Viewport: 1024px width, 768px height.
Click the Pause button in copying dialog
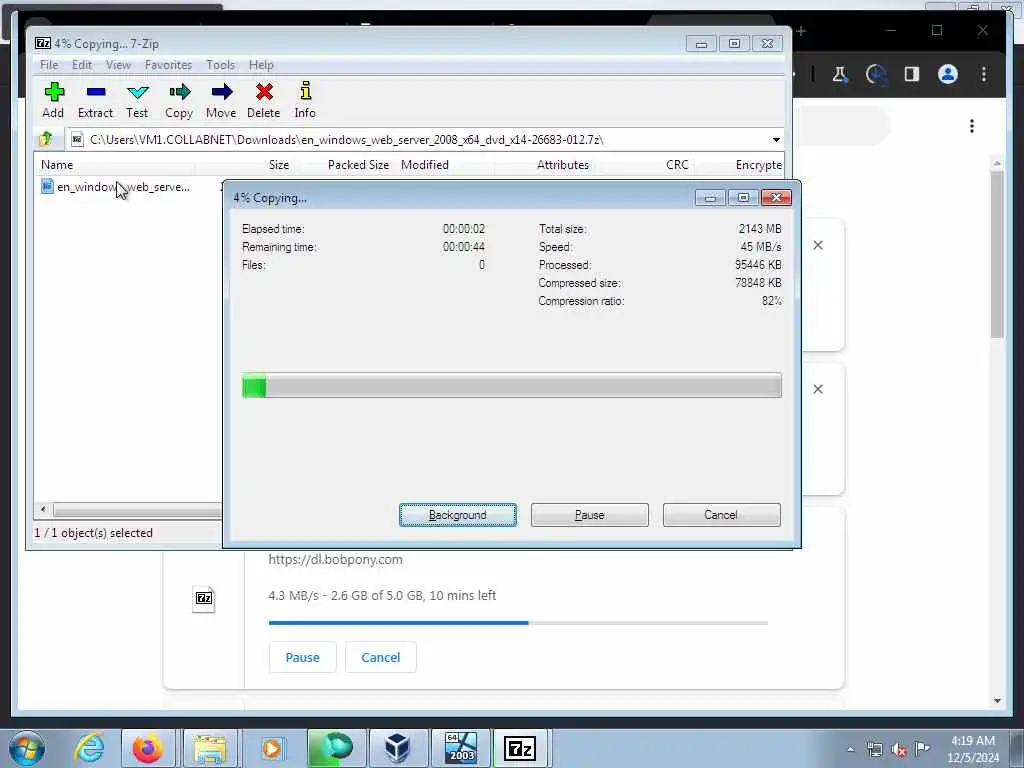point(590,515)
